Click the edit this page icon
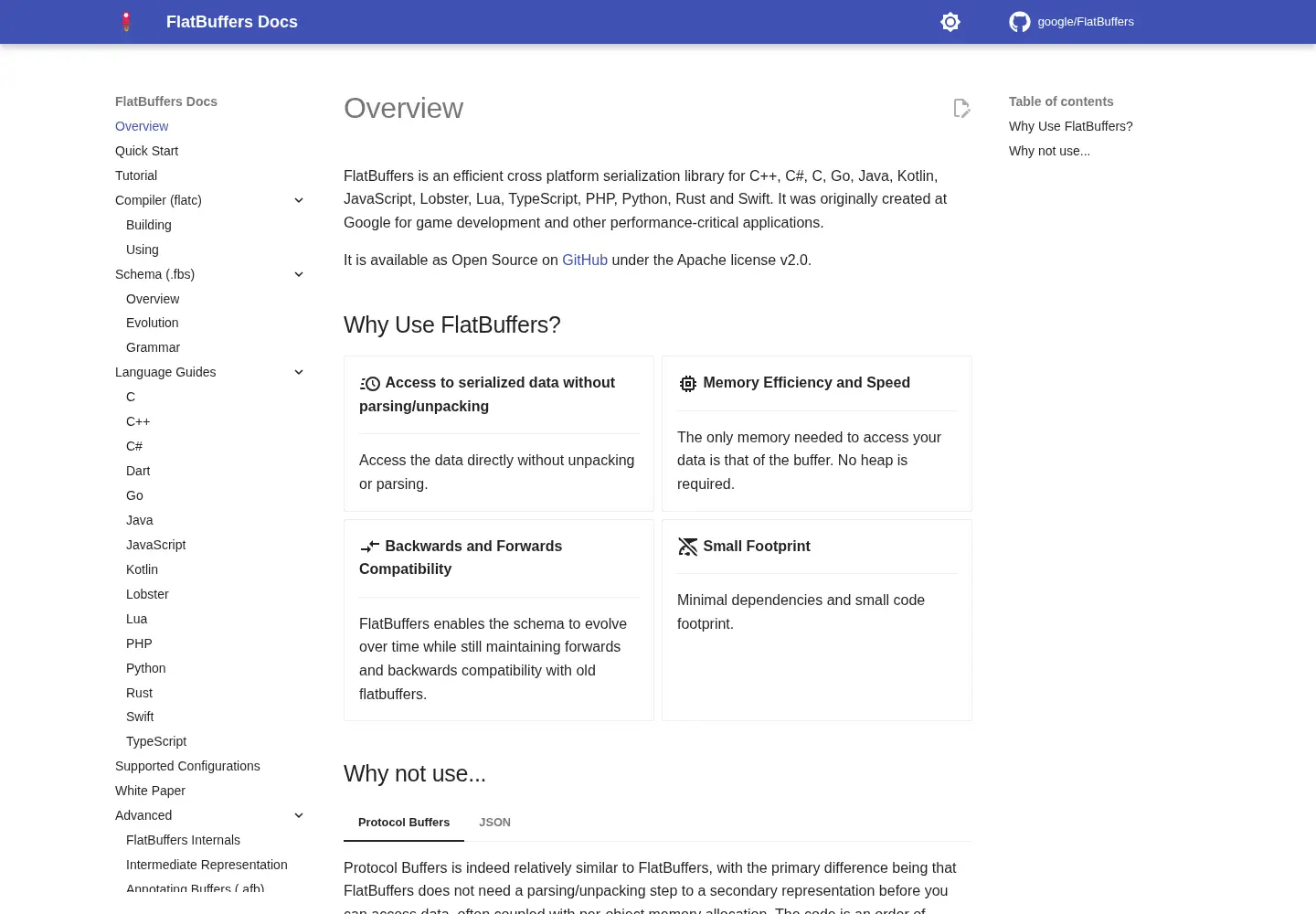This screenshot has width=1316, height=914. [x=961, y=108]
